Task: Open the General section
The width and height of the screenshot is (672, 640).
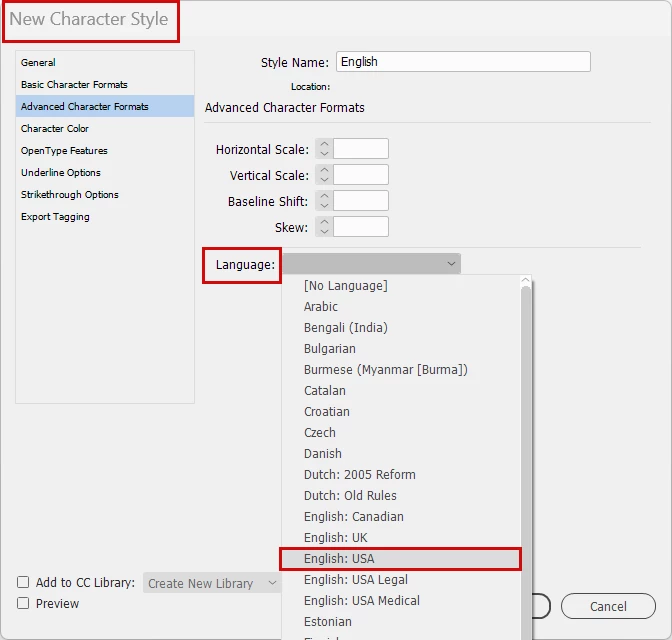Action: pyautogui.click(x=105, y=63)
